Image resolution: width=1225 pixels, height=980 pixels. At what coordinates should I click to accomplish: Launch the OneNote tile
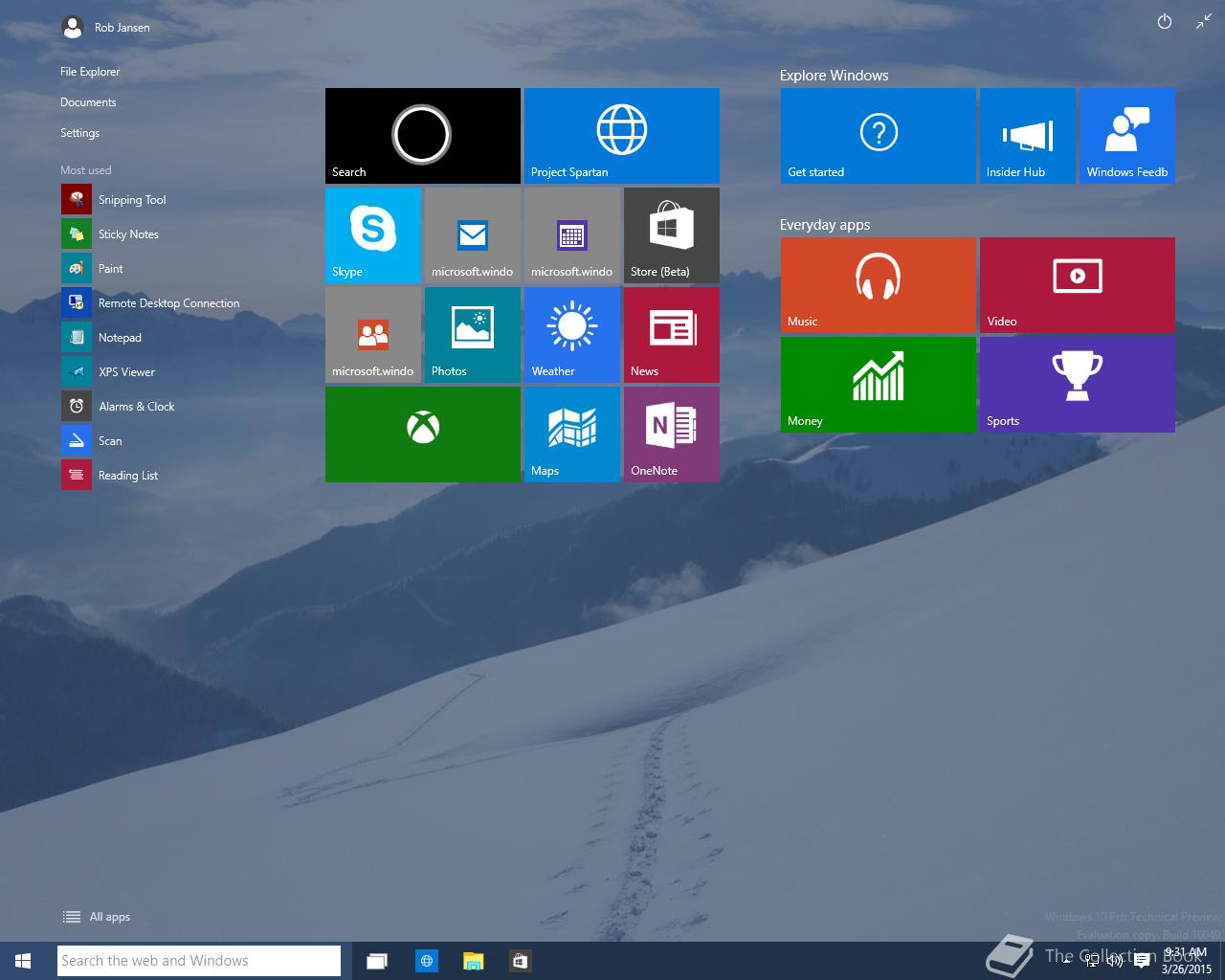tap(672, 434)
